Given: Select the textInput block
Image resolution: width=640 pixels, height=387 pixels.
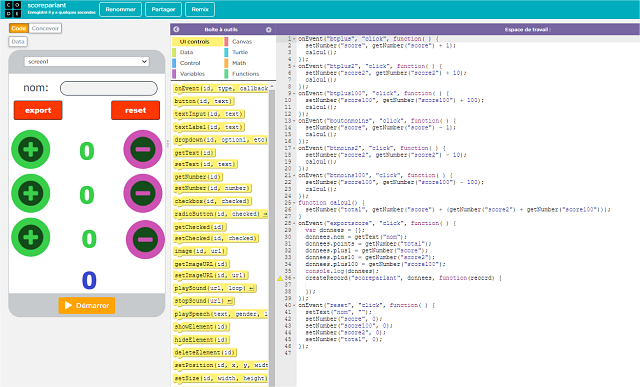Looking at the screenshot, I should [x=209, y=114].
